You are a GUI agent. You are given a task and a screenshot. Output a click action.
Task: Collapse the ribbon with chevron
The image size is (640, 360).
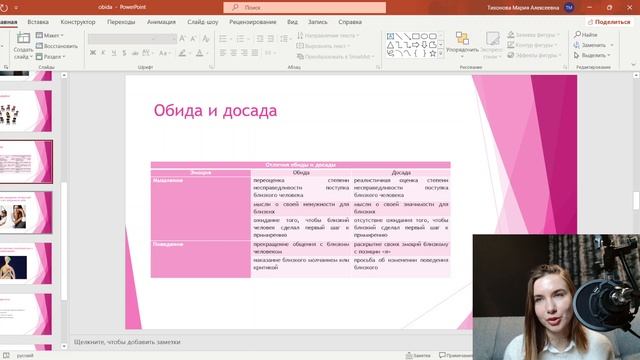(633, 64)
